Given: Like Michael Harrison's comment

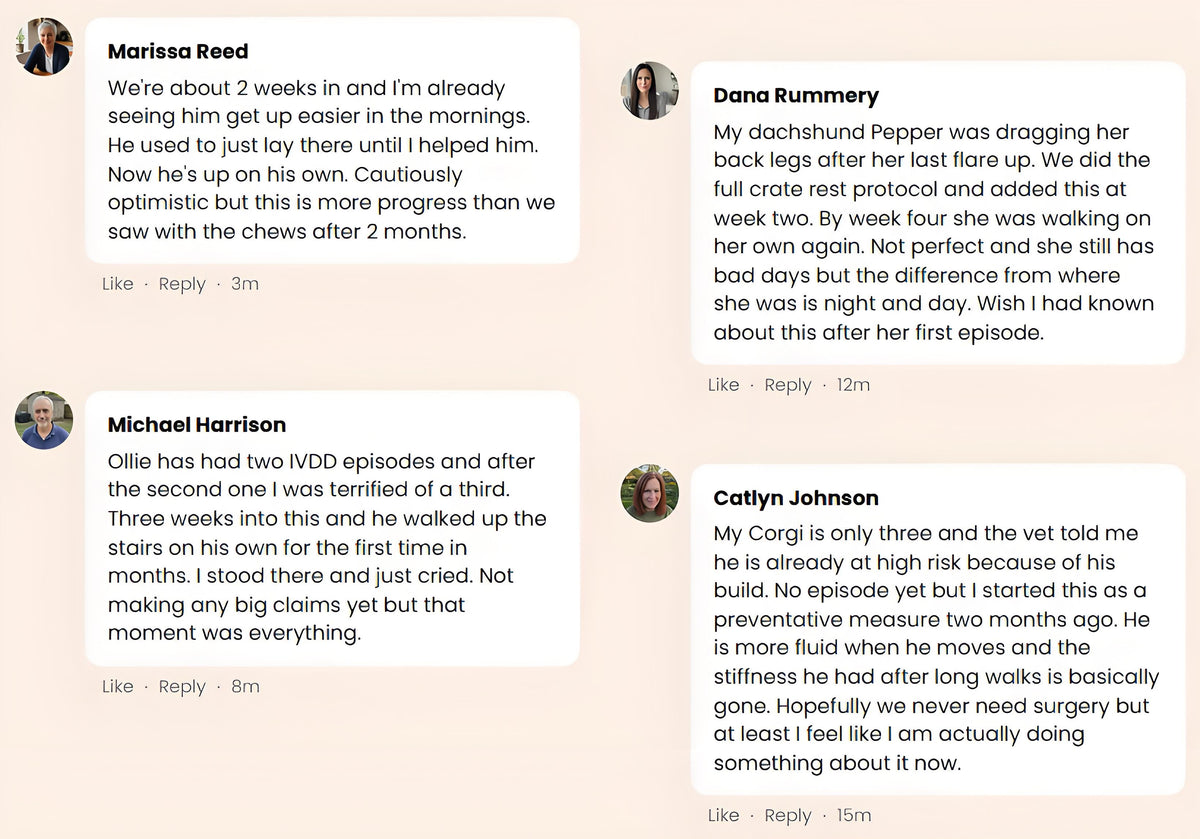Looking at the screenshot, I should coord(118,687).
